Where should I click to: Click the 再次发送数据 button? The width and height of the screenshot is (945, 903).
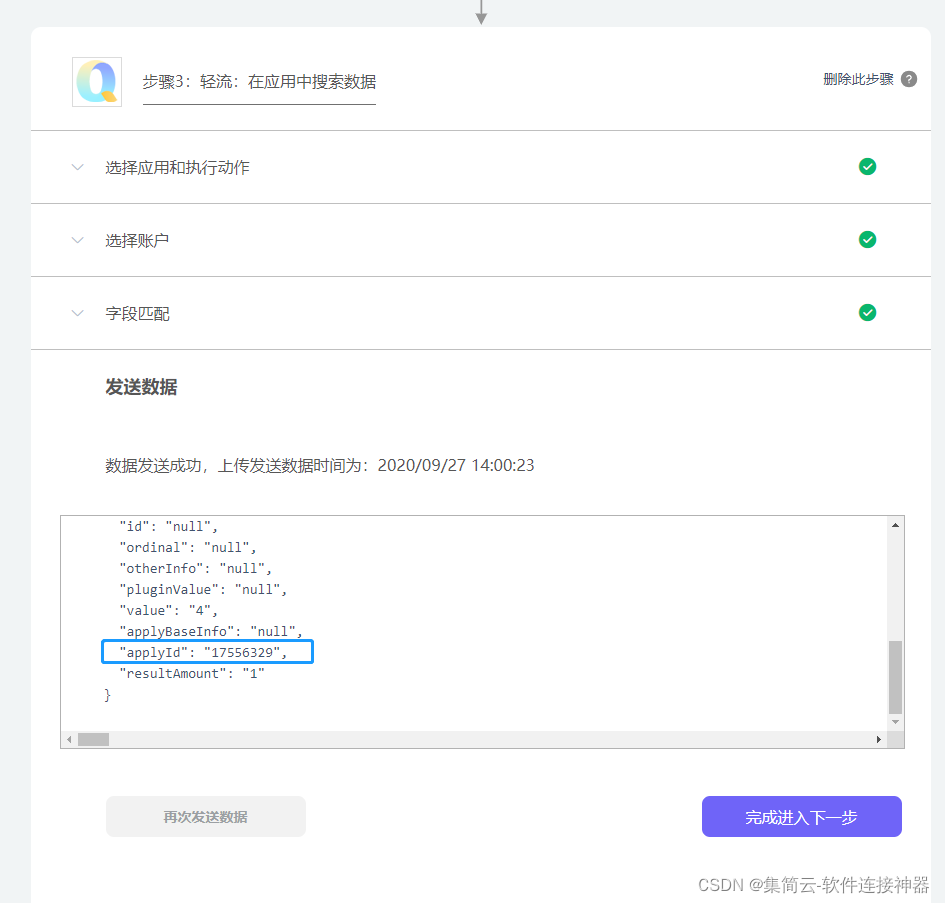tap(206, 816)
